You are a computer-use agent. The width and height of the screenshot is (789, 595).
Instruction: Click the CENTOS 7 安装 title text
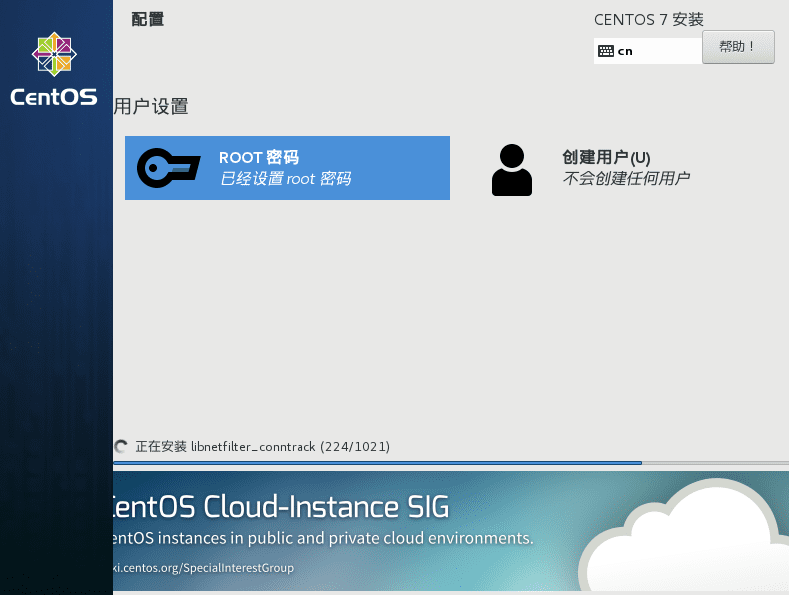pyautogui.click(x=648, y=20)
